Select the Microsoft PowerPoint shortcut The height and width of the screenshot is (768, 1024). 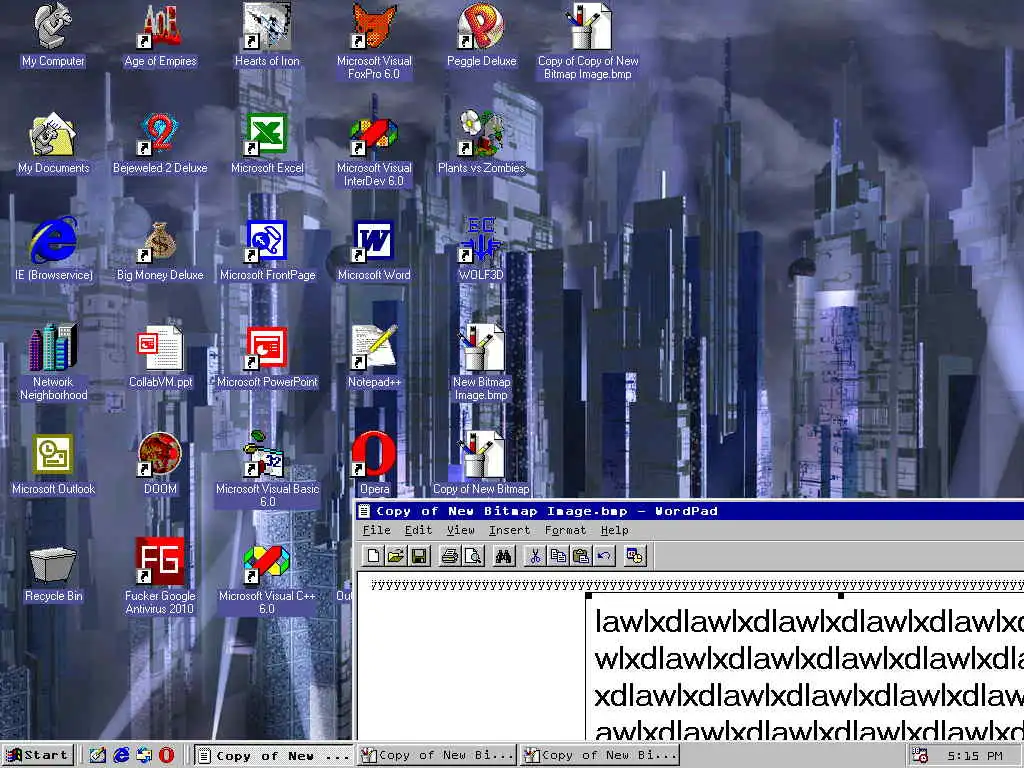(x=267, y=357)
